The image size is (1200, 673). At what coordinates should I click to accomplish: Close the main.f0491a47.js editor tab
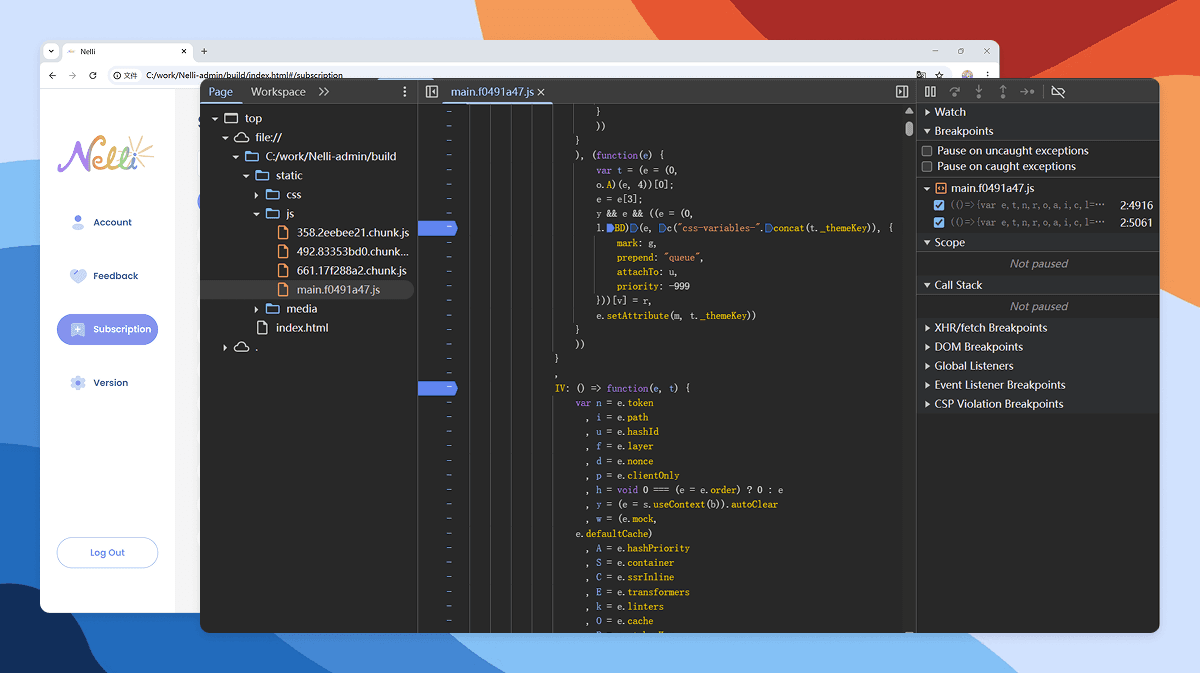541,92
